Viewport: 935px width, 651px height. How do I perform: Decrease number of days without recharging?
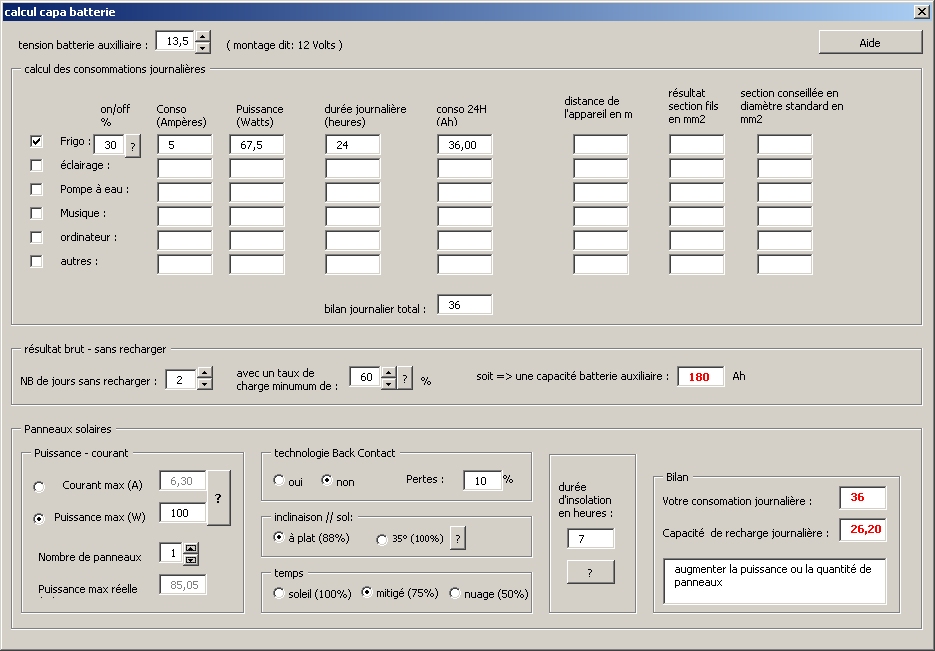204,384
